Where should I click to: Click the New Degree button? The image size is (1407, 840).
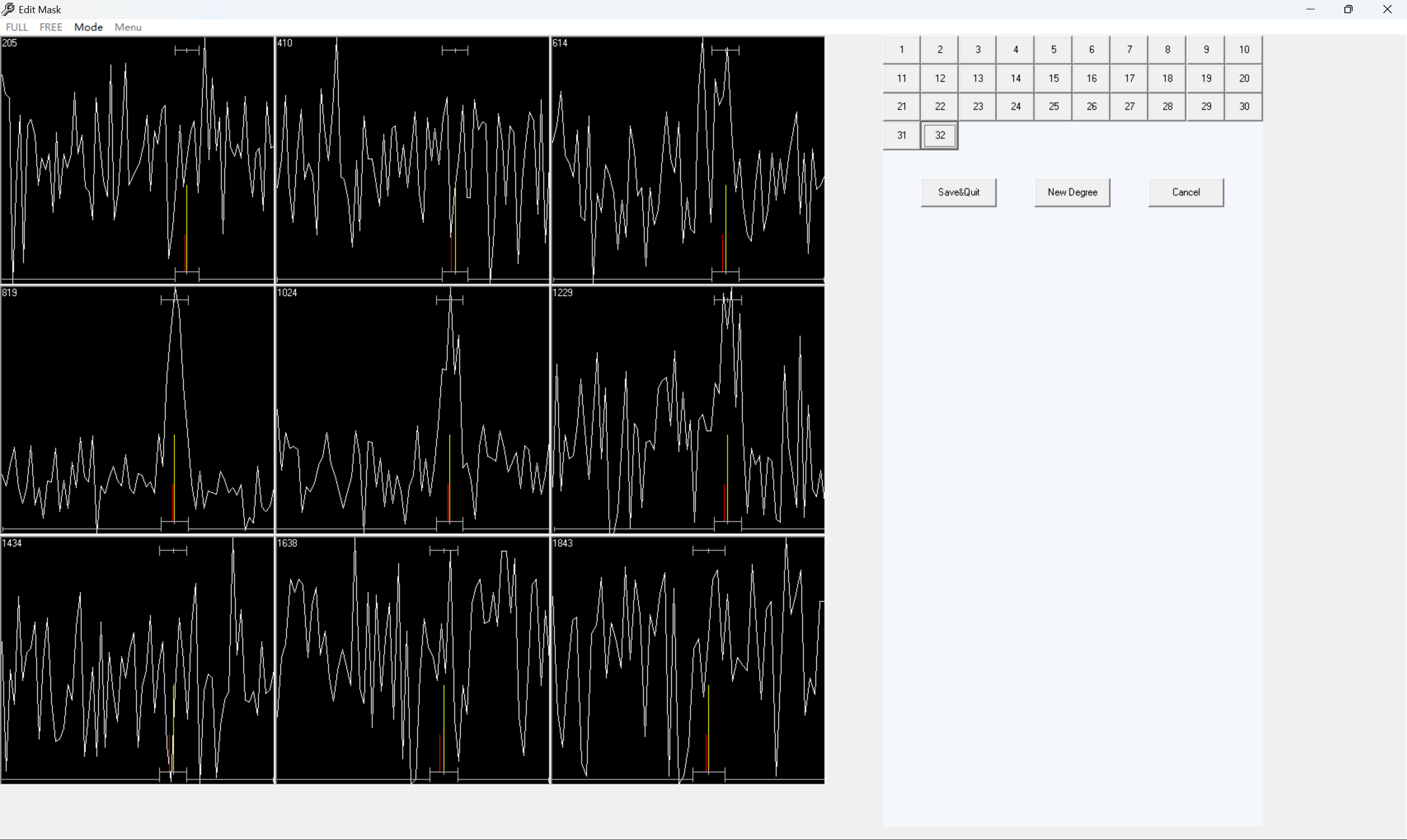click(x=1072, y=192)
